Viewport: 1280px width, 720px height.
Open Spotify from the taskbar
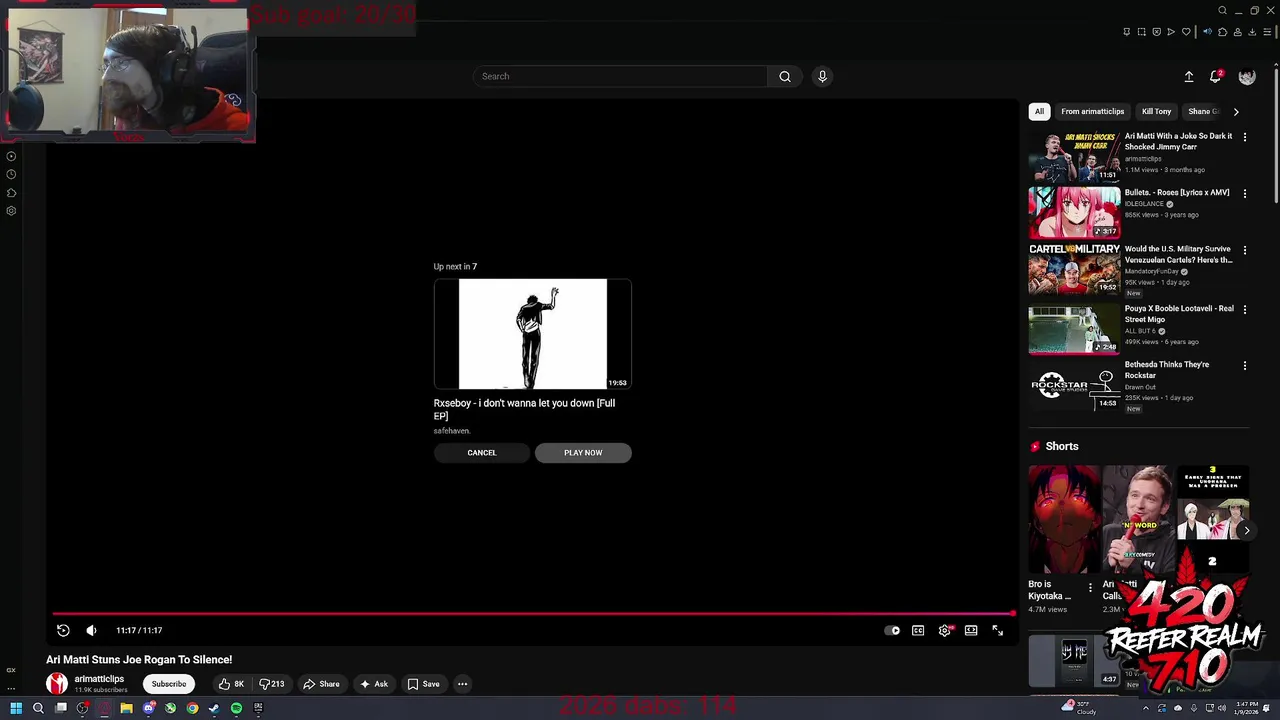pos(236,708)
